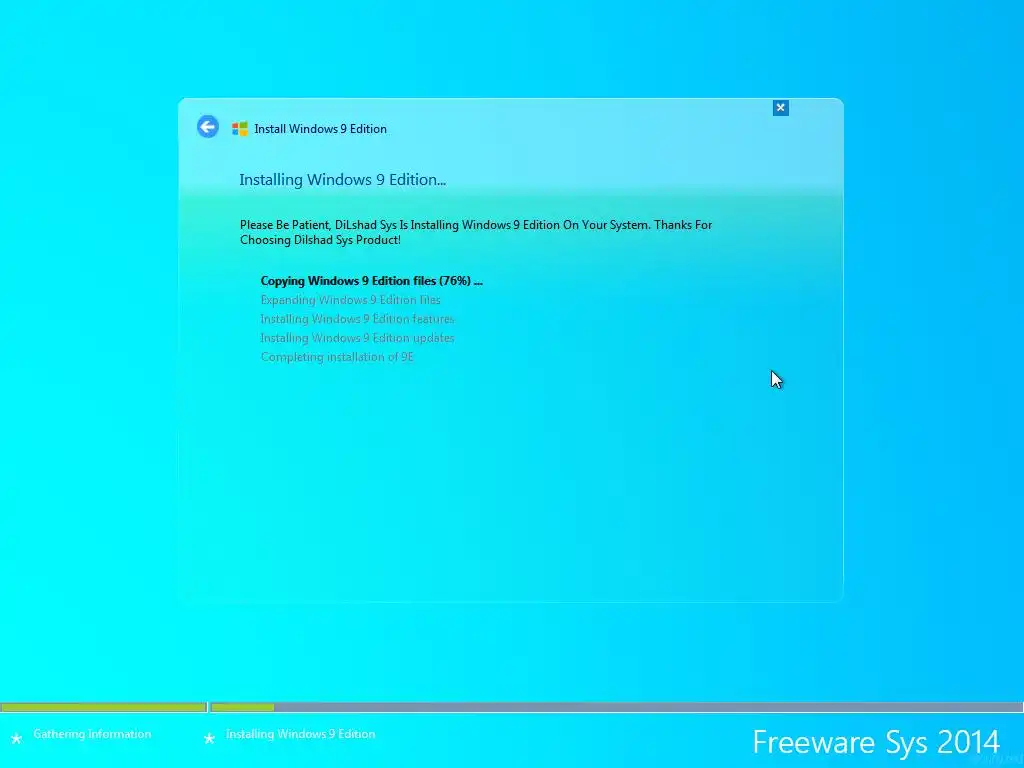Click the 'Installing Windows 9 Edition...' heading

pos(343,180)
